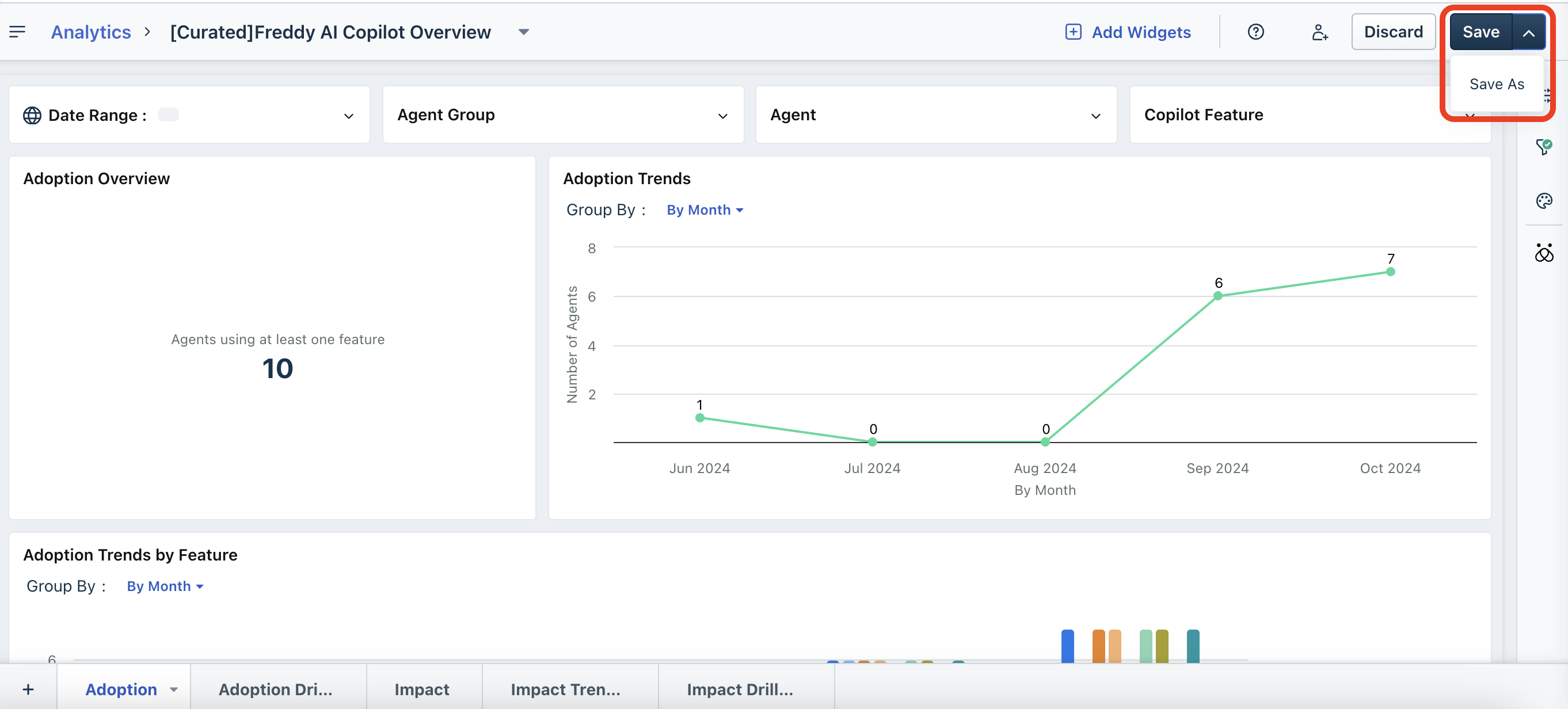Switch to the Impact tab
The width and height of the screenshot is (1568, 709).
tap(422, 689)
